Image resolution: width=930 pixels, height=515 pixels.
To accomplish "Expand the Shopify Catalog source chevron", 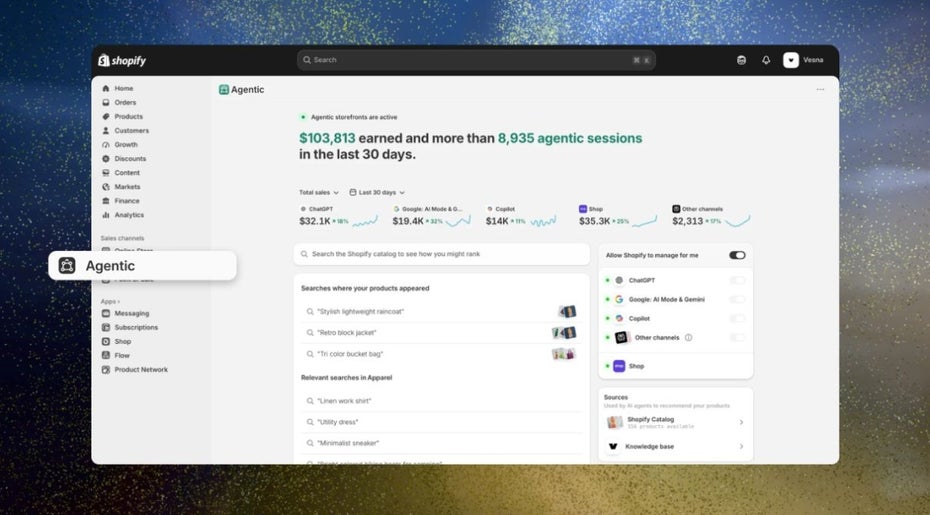I will [741, 422].
